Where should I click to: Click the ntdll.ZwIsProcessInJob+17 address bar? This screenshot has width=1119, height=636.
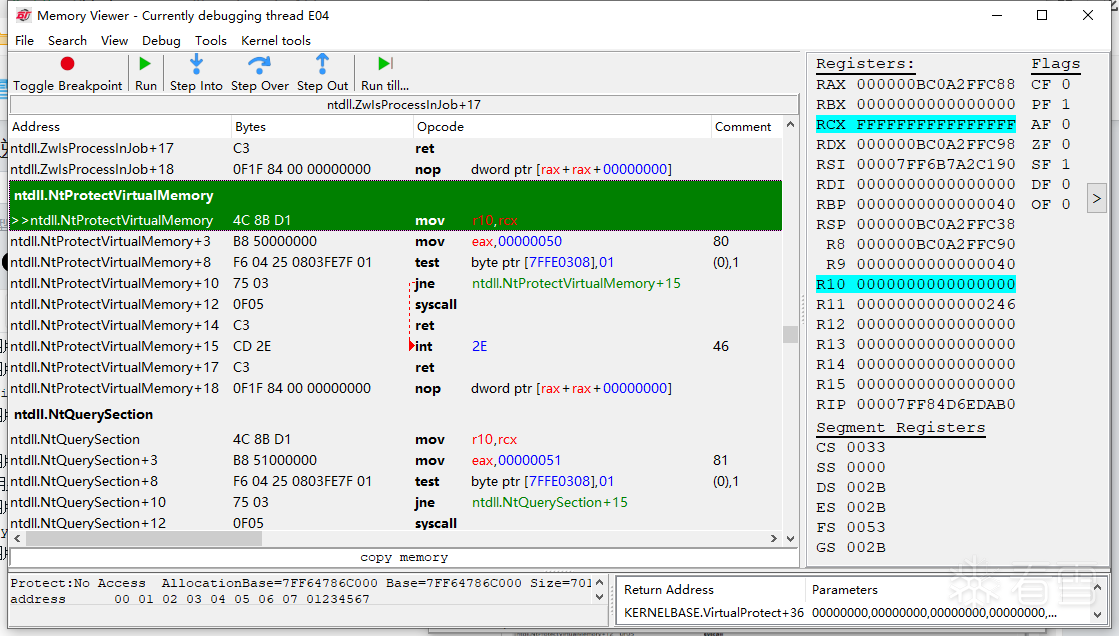pyautogui.click(x=404, y=105)
